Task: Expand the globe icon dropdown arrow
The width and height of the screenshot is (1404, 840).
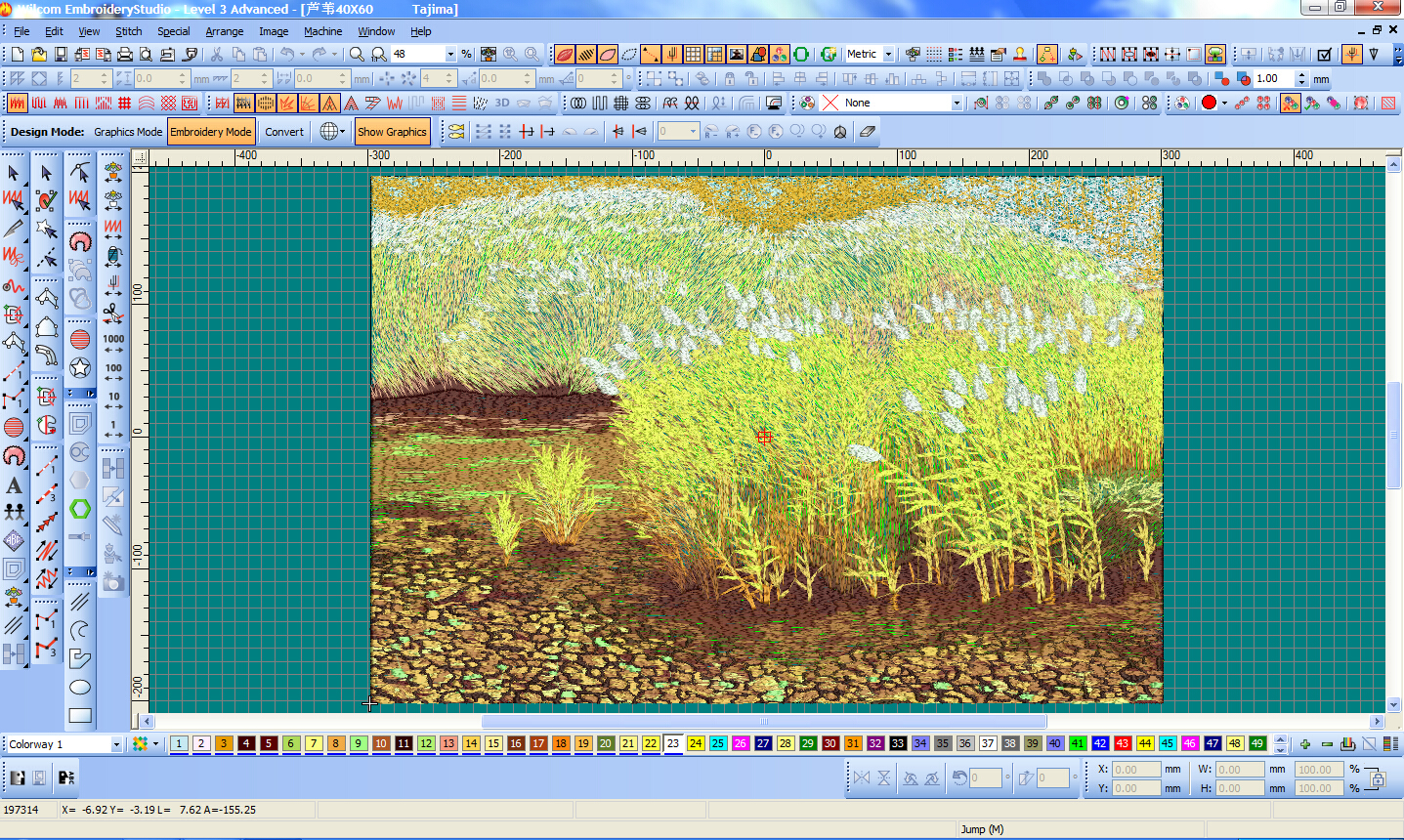Action: click(x=343, y=132)
